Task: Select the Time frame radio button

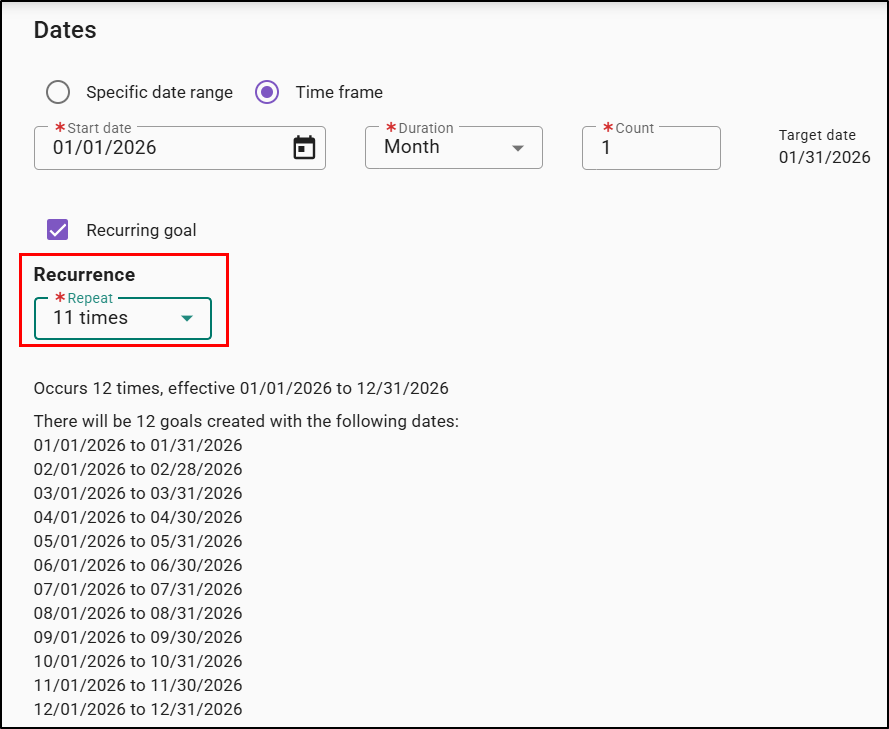Action: tap(266, 92)
